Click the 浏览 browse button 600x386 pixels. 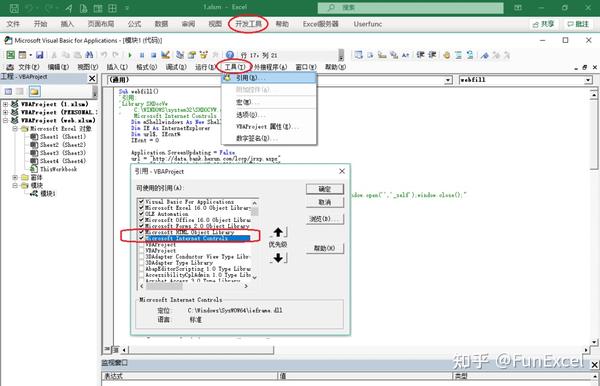(x=324, y=219)
